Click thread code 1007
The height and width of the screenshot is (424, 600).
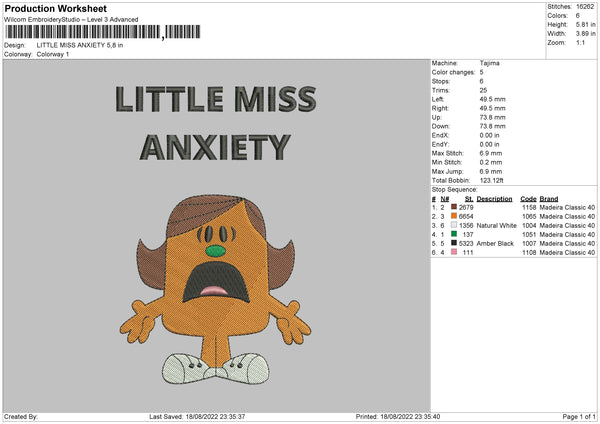tap(529, 243)
